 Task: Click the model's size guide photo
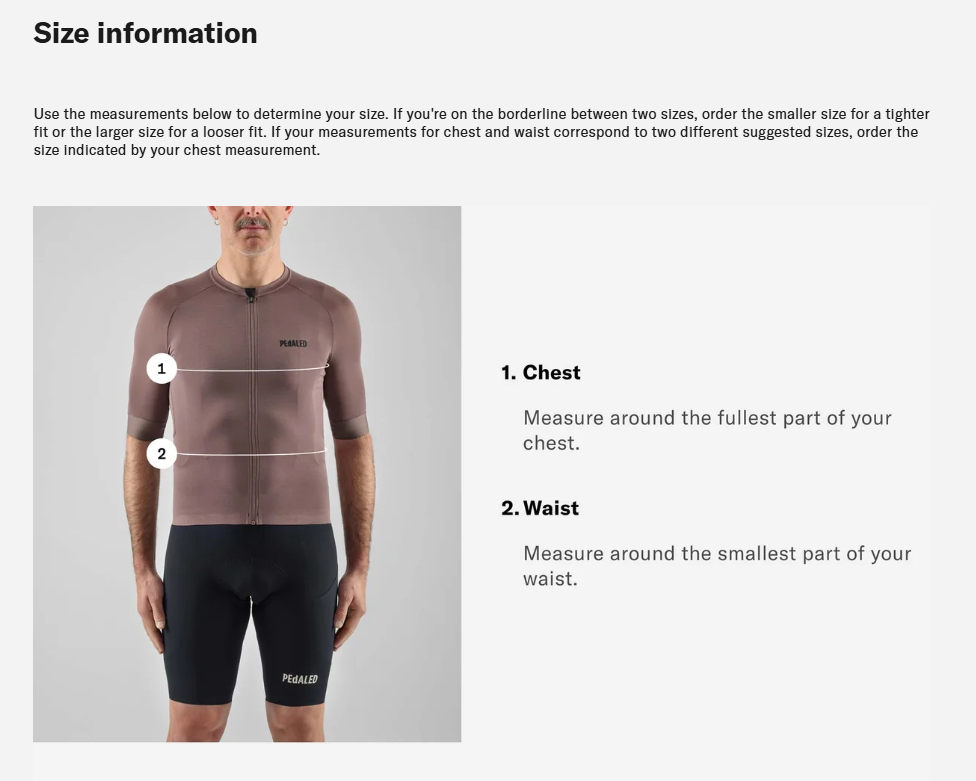click(x=247, y=474)
